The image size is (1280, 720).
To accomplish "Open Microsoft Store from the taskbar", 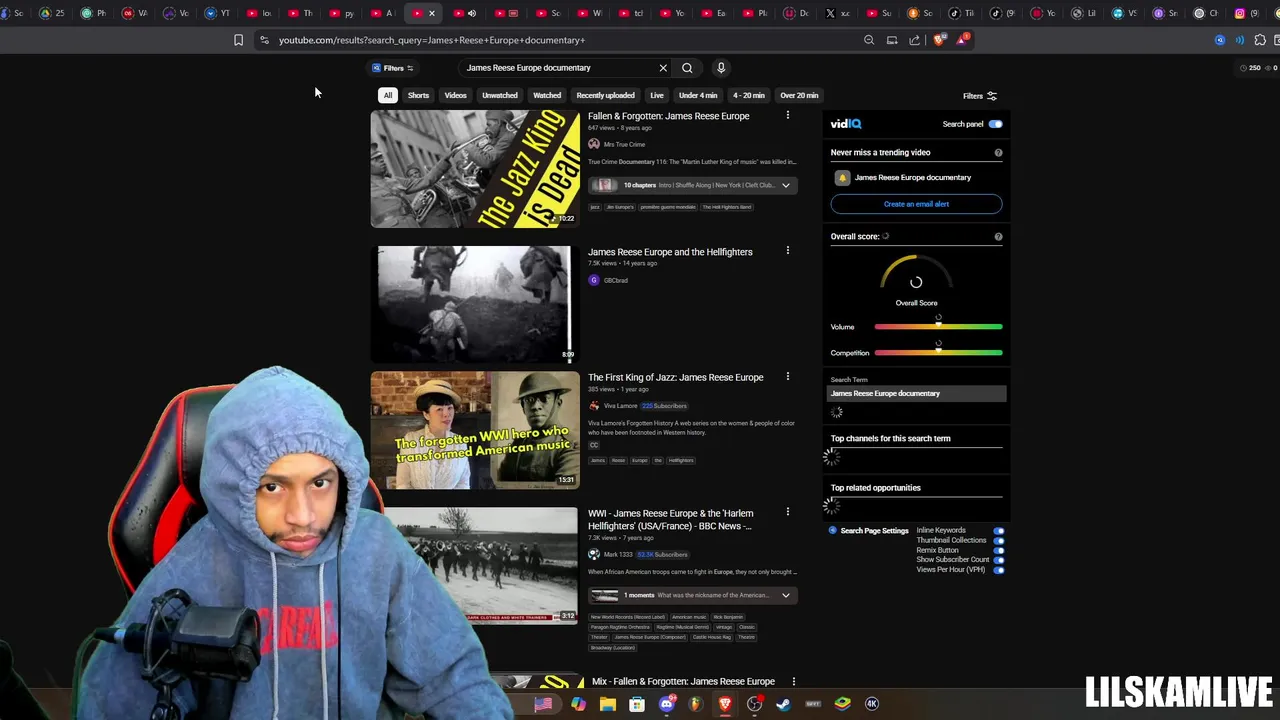I will point(637,704).
